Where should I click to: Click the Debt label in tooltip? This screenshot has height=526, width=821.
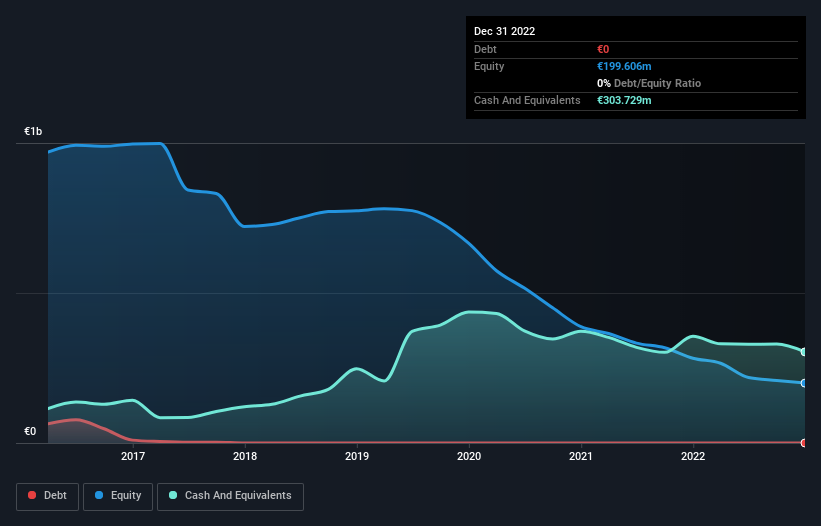pyautogui.click(x=485, y=49)
